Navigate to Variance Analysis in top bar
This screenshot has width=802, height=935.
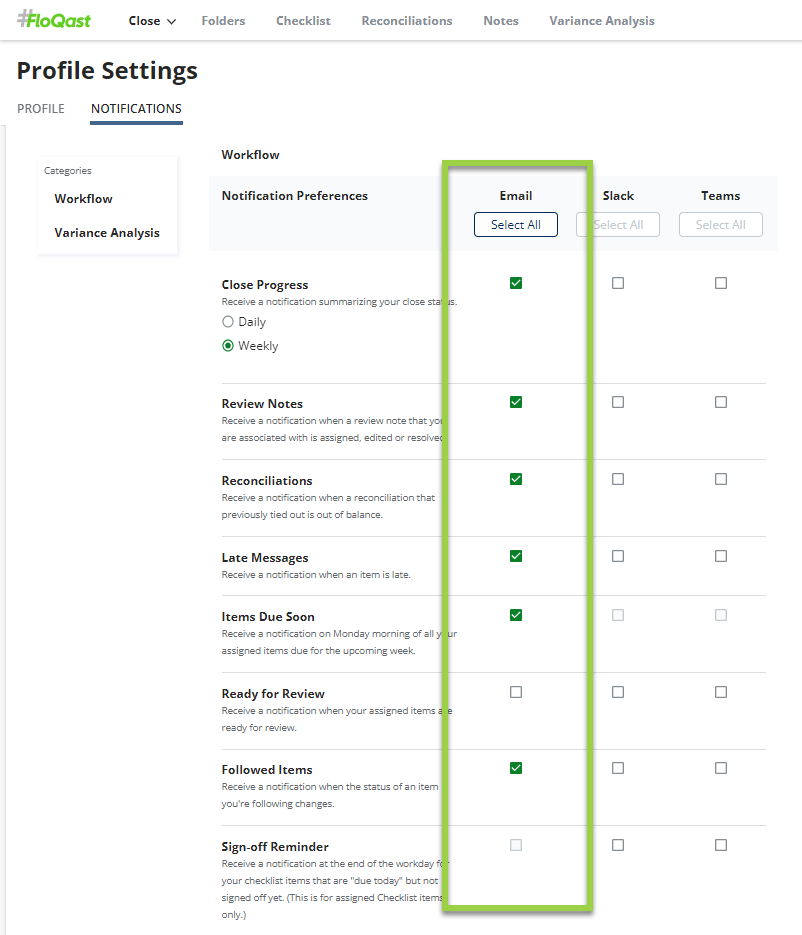(601, 21)
